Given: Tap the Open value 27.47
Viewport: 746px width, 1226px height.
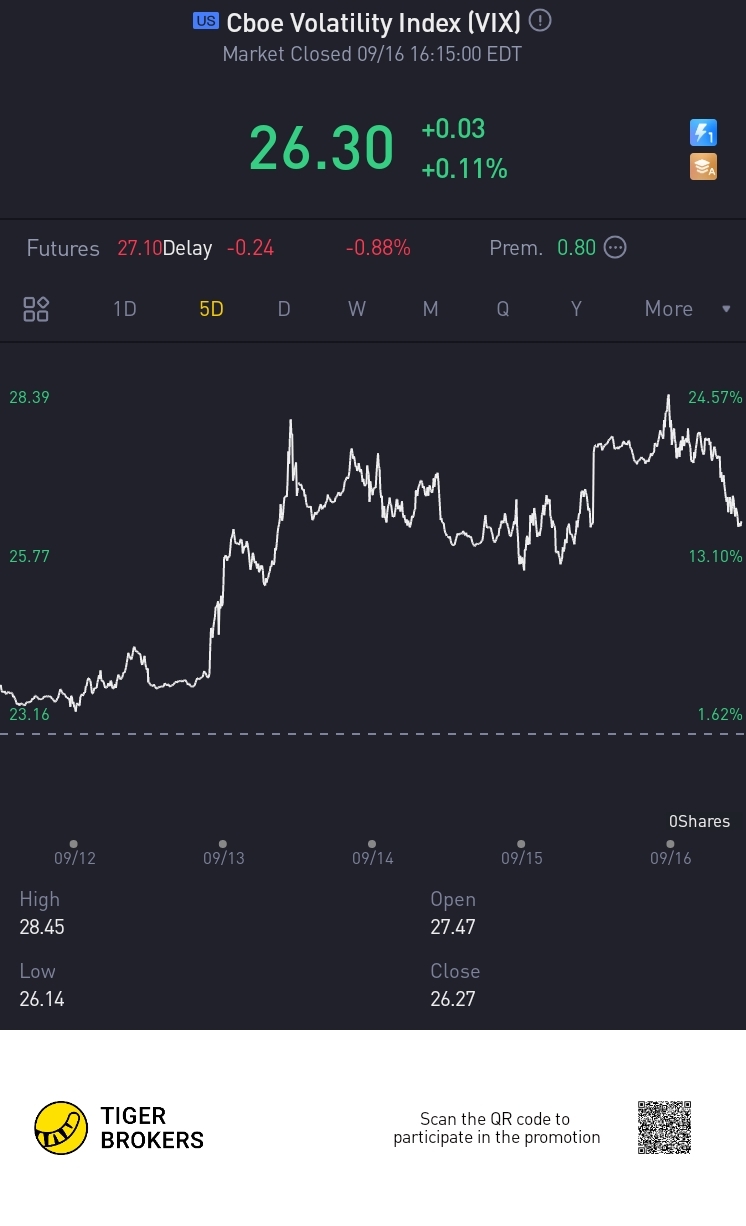Looking at the screenshot, I should (453, 927).
